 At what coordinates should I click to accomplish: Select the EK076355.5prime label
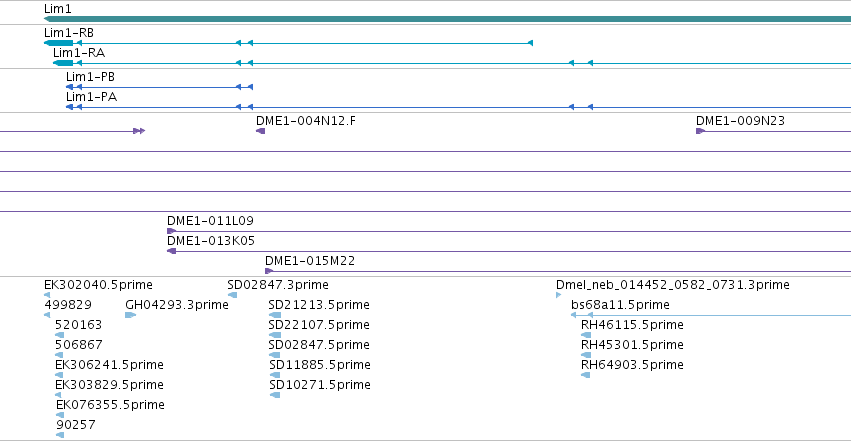[110, 405]
